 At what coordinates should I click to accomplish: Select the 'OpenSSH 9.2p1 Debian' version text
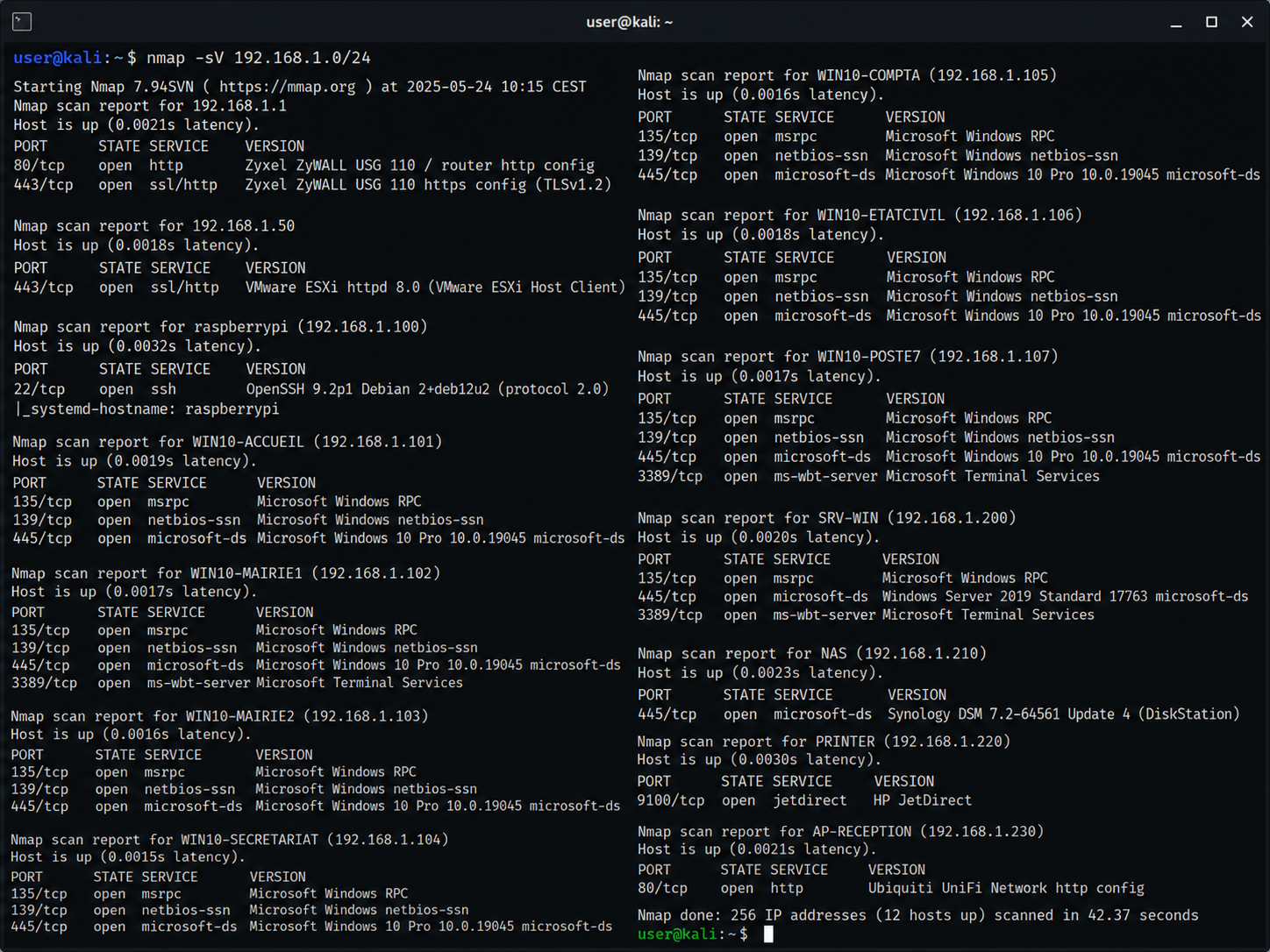click(x=328, y=389)
